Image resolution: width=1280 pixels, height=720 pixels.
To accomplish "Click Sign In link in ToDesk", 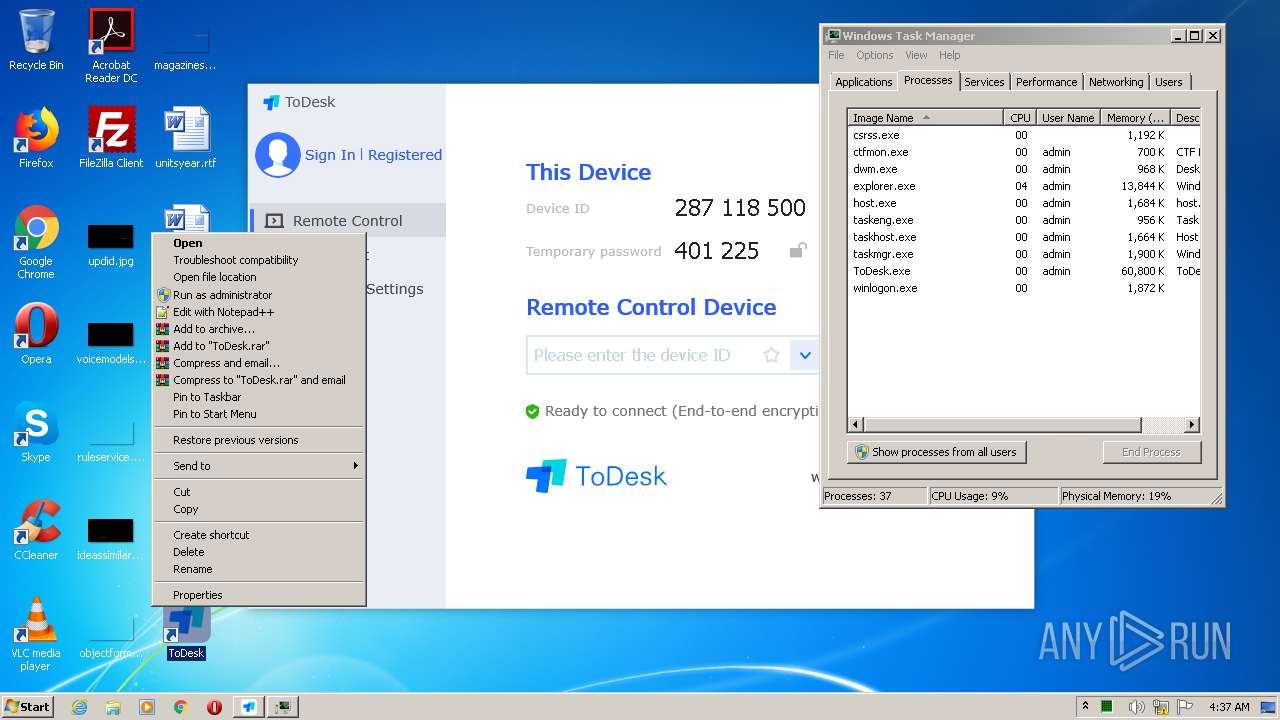I will [330, 155].
